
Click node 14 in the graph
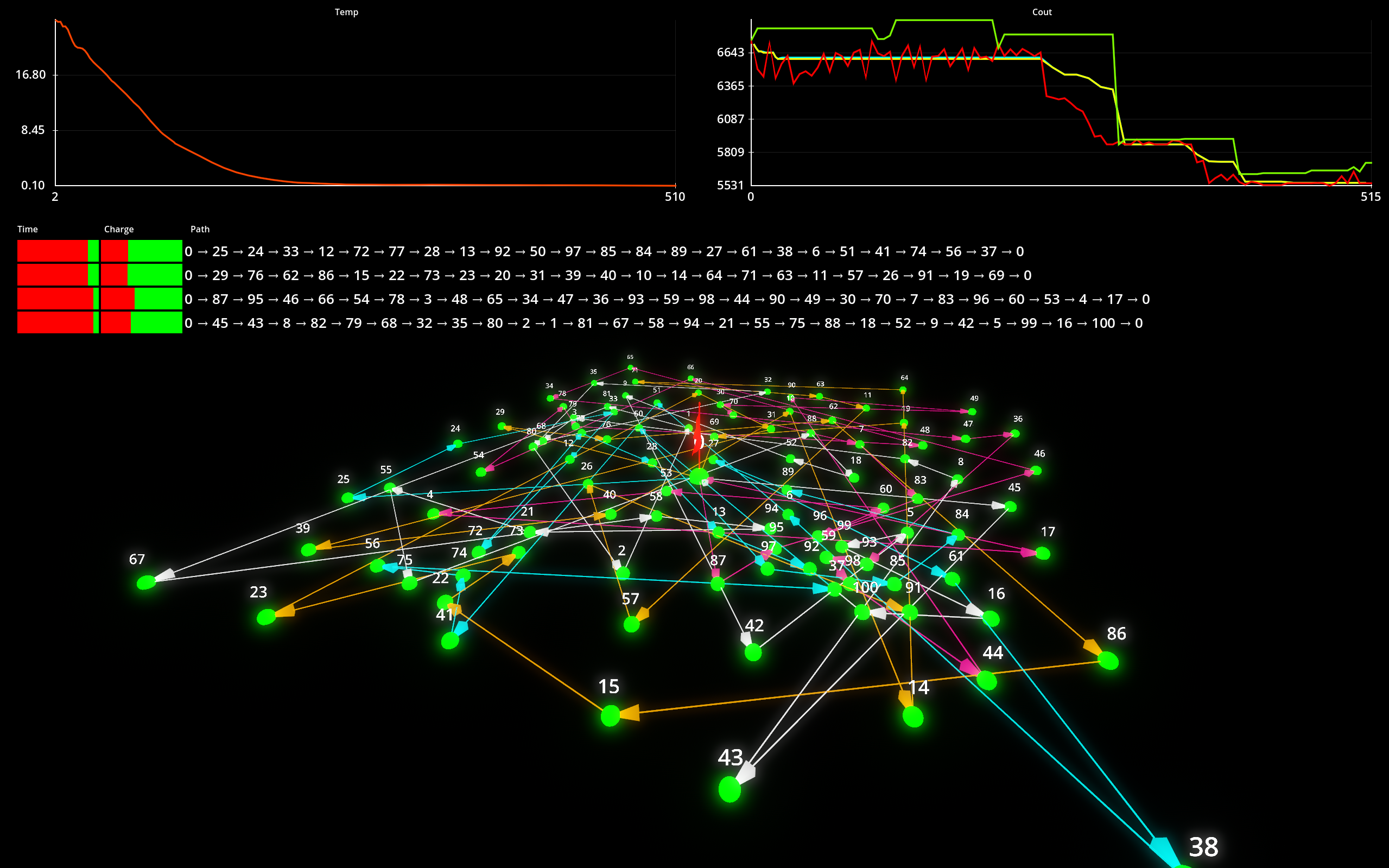[912, 717]
